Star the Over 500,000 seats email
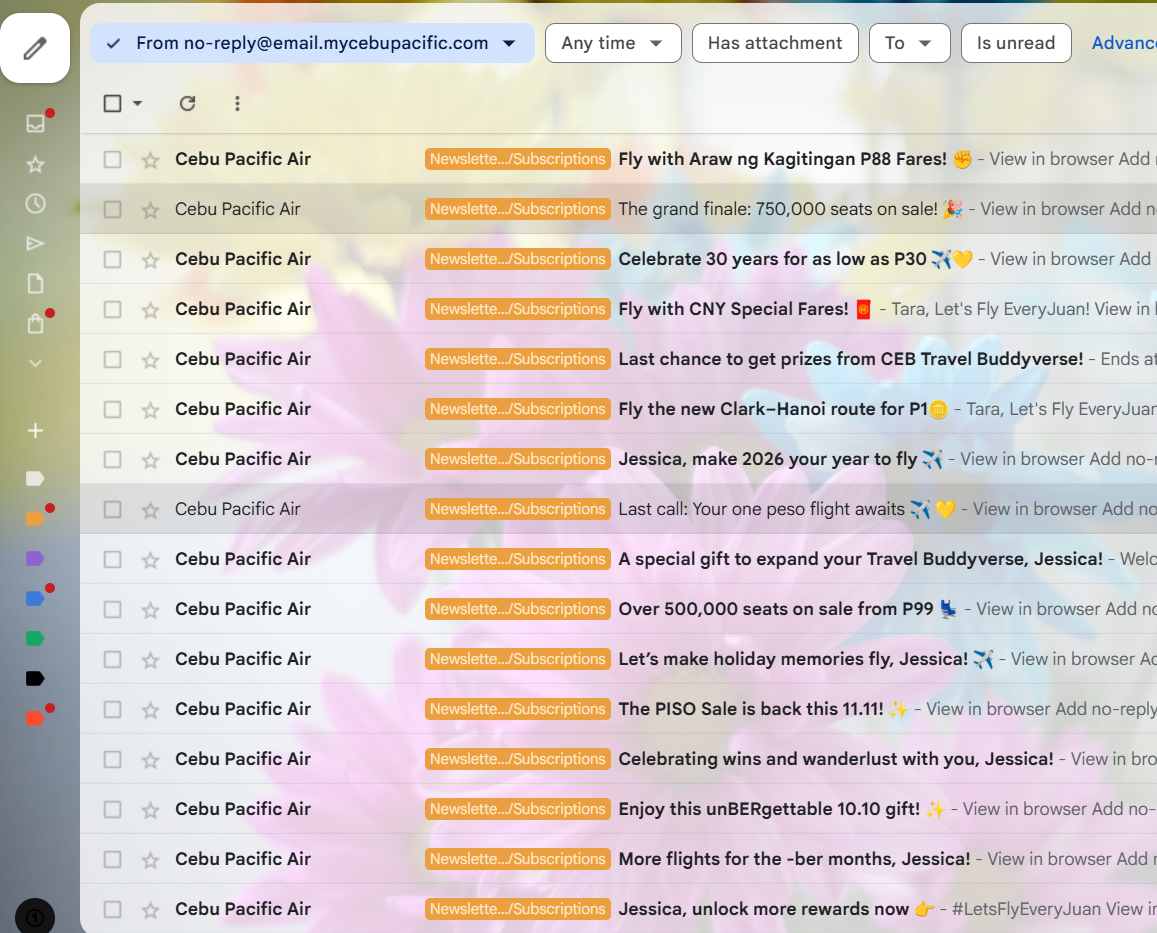The height and width of the screenshot is (933, 1157). click(x=151, y=610)
